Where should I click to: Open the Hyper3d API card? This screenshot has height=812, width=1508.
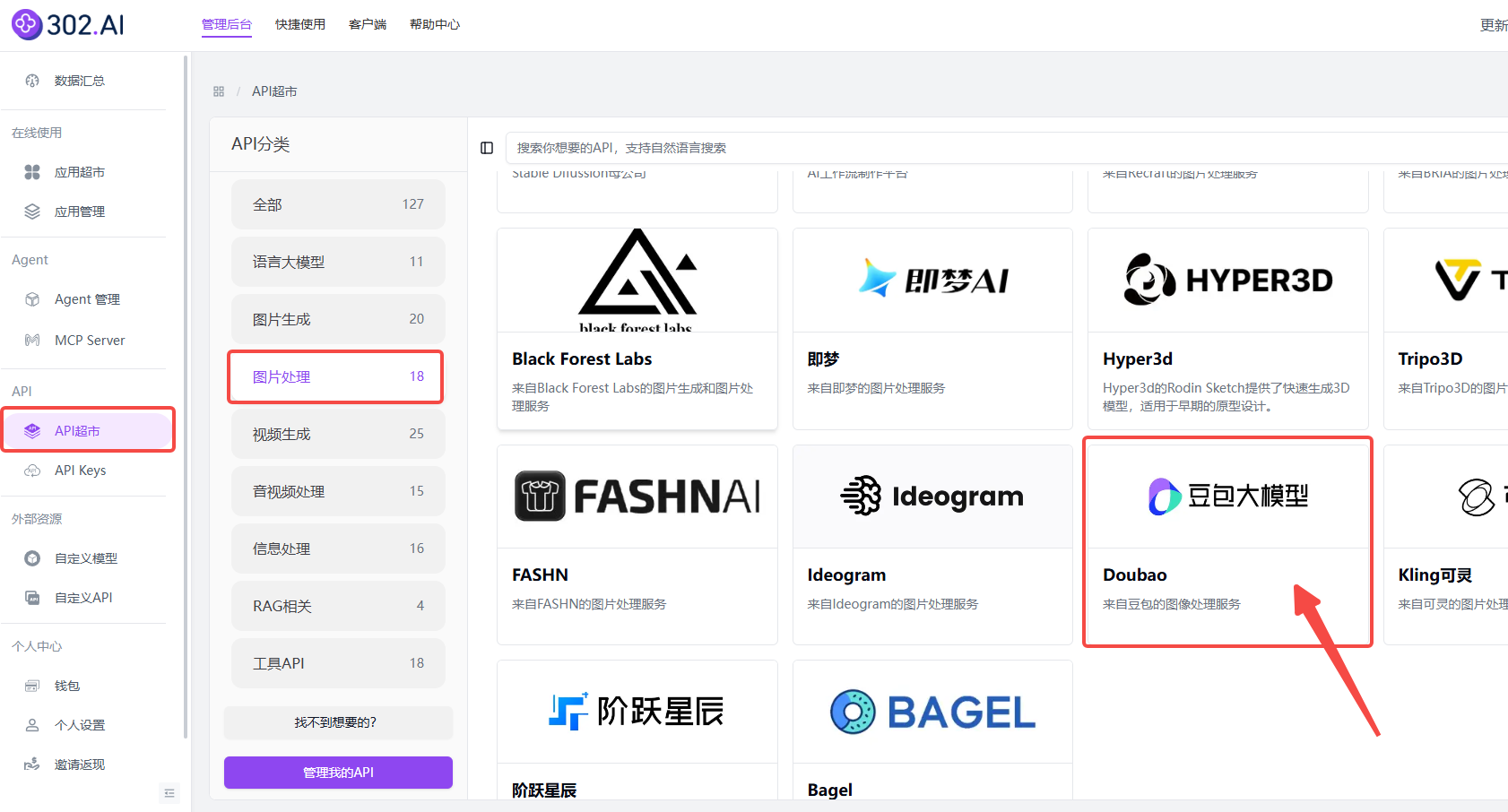tap(1228, 329)
